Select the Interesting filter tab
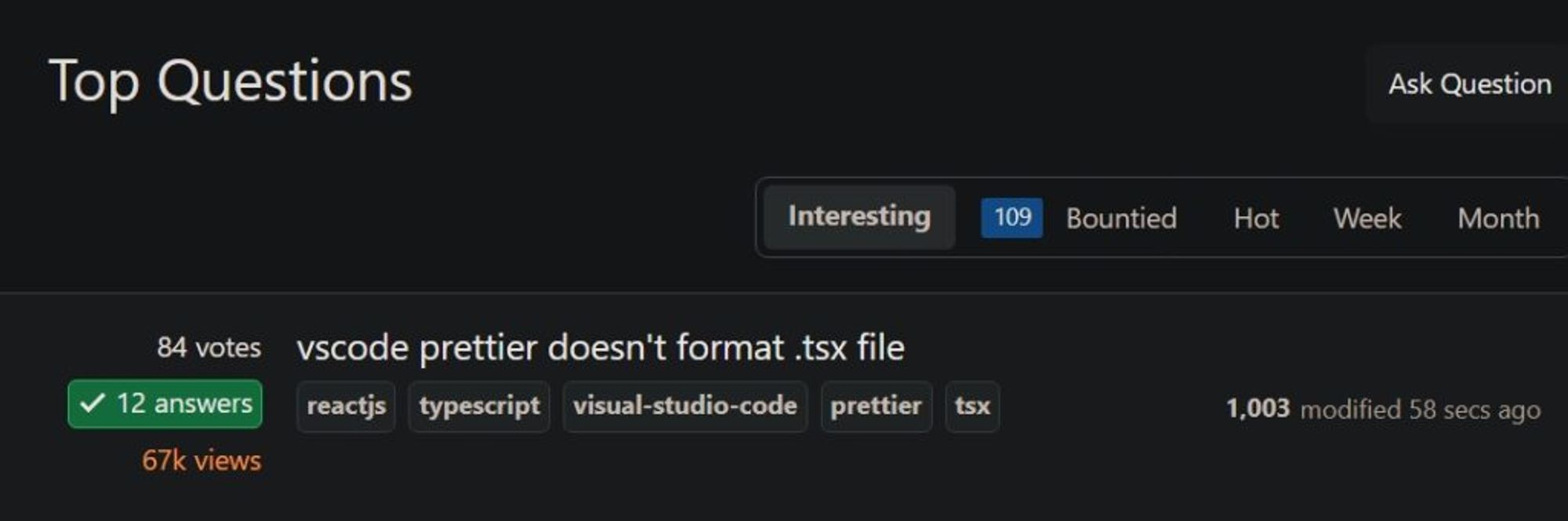The width and height of the screenshot is (1568, 521). (x=858, y=217)
